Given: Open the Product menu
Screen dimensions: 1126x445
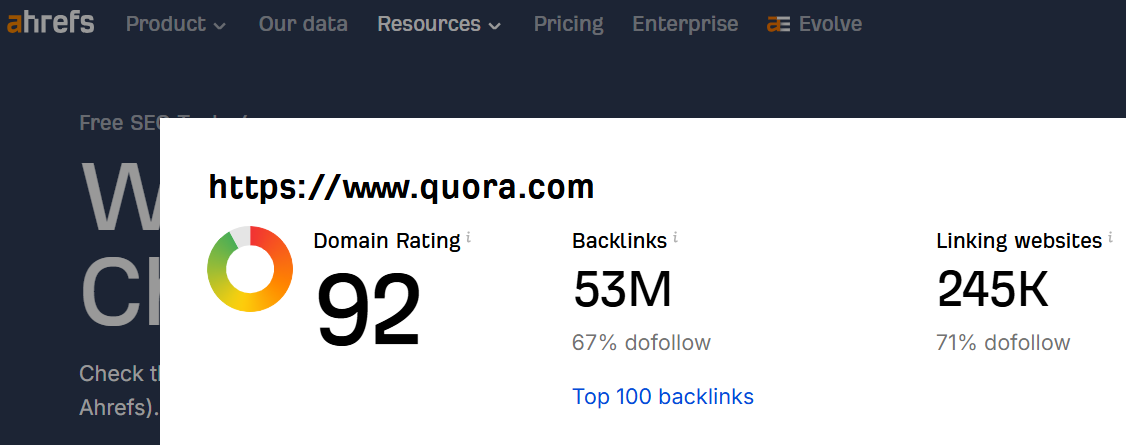Looking at the screenshot, I should pyautogui.click(x=176, y=24).
